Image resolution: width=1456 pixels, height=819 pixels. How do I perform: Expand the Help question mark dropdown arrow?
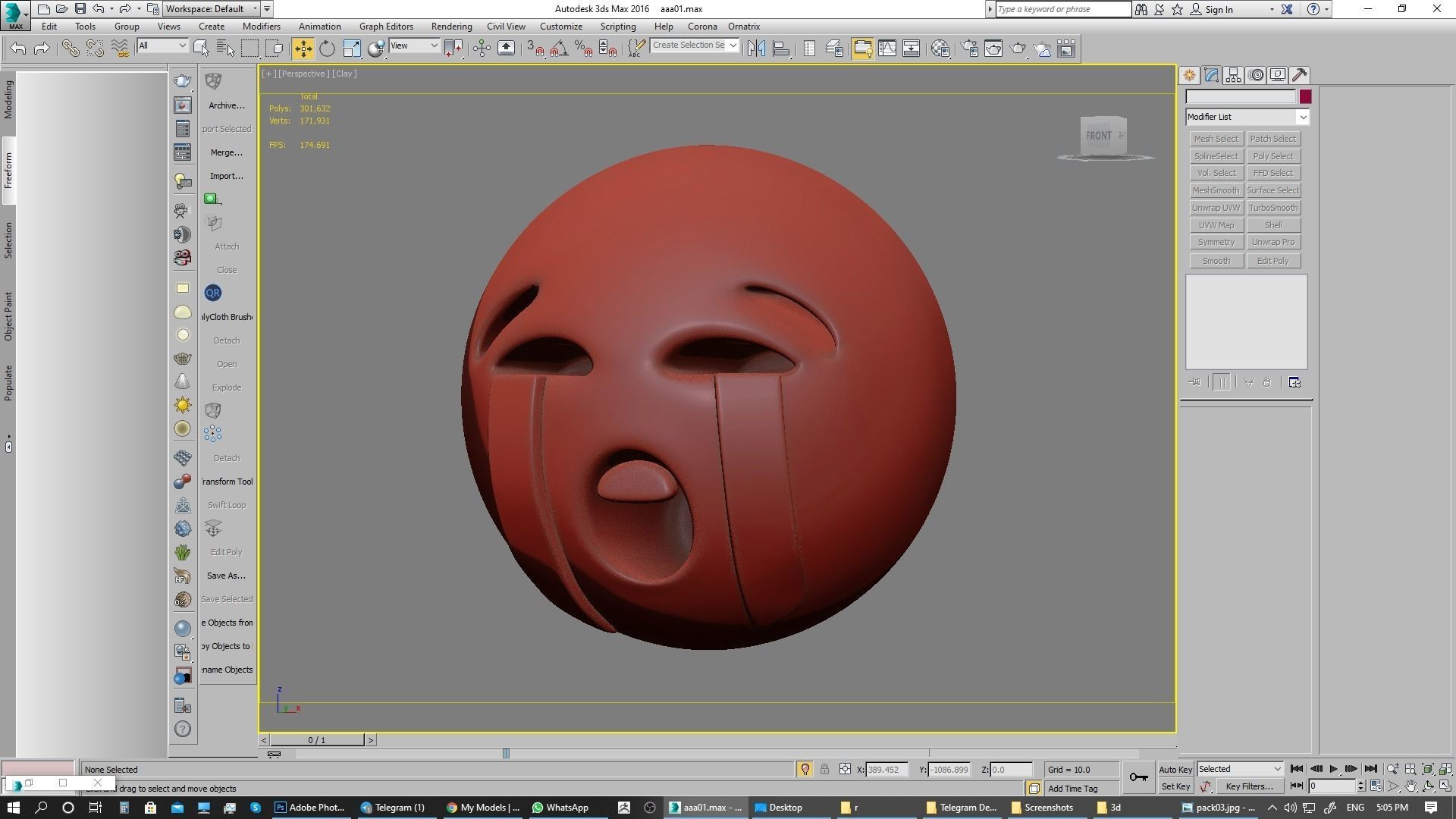1327,10
